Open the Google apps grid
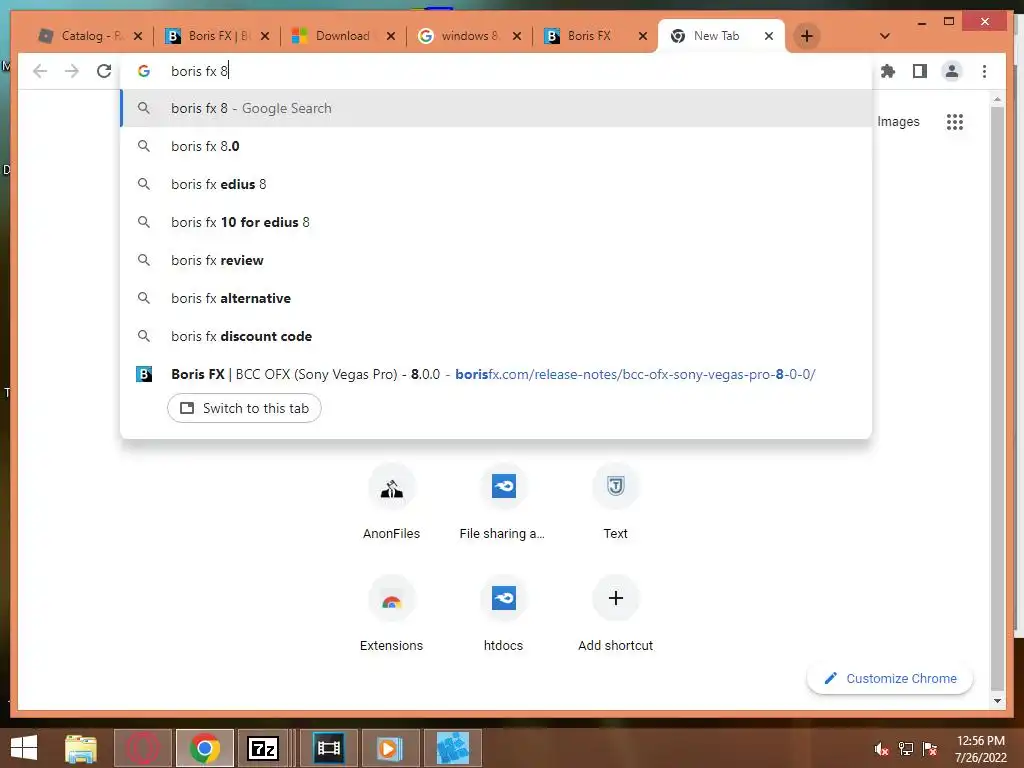 955,121
